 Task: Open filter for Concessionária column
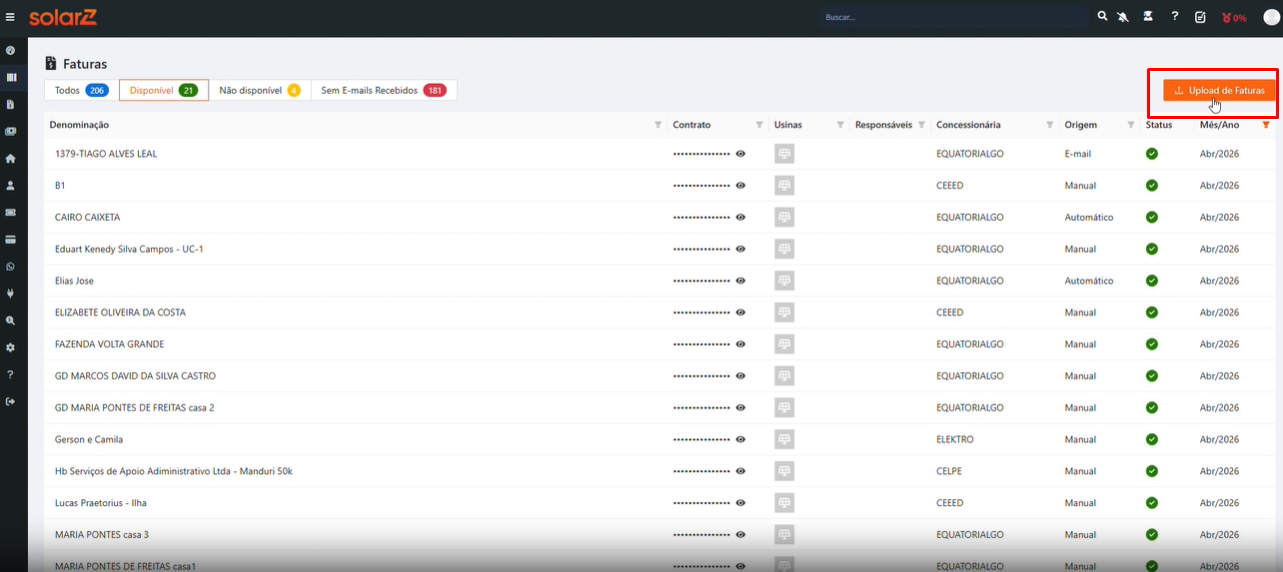click(1050, 125)
